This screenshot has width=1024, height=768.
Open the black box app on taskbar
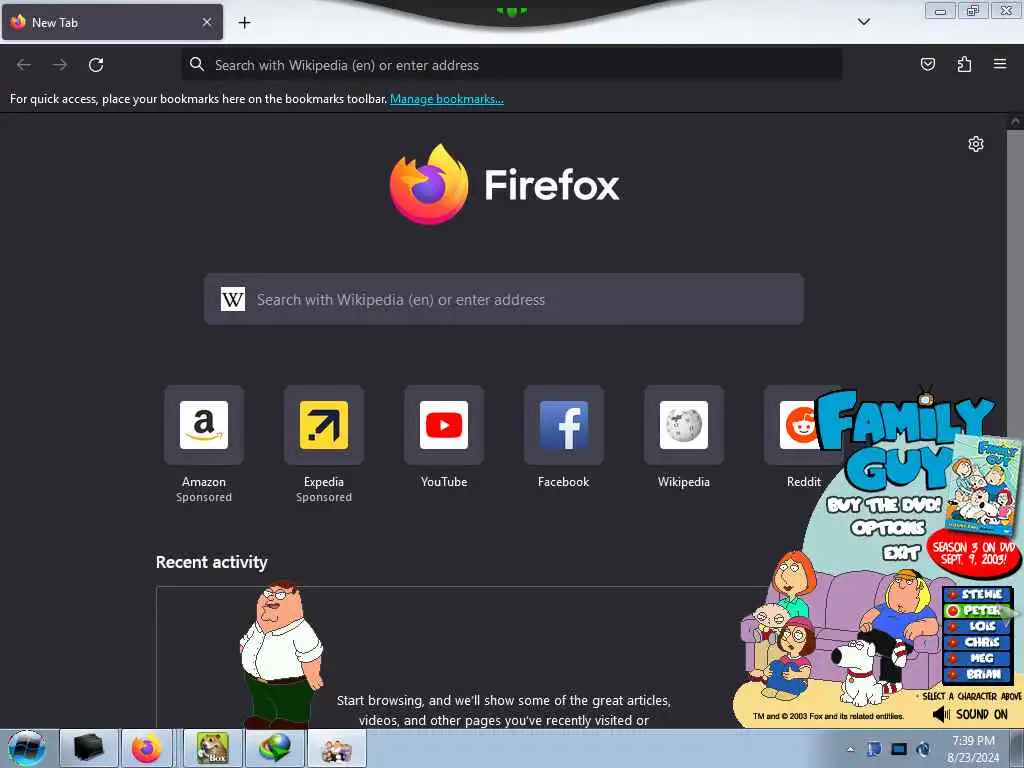[89, 748]
